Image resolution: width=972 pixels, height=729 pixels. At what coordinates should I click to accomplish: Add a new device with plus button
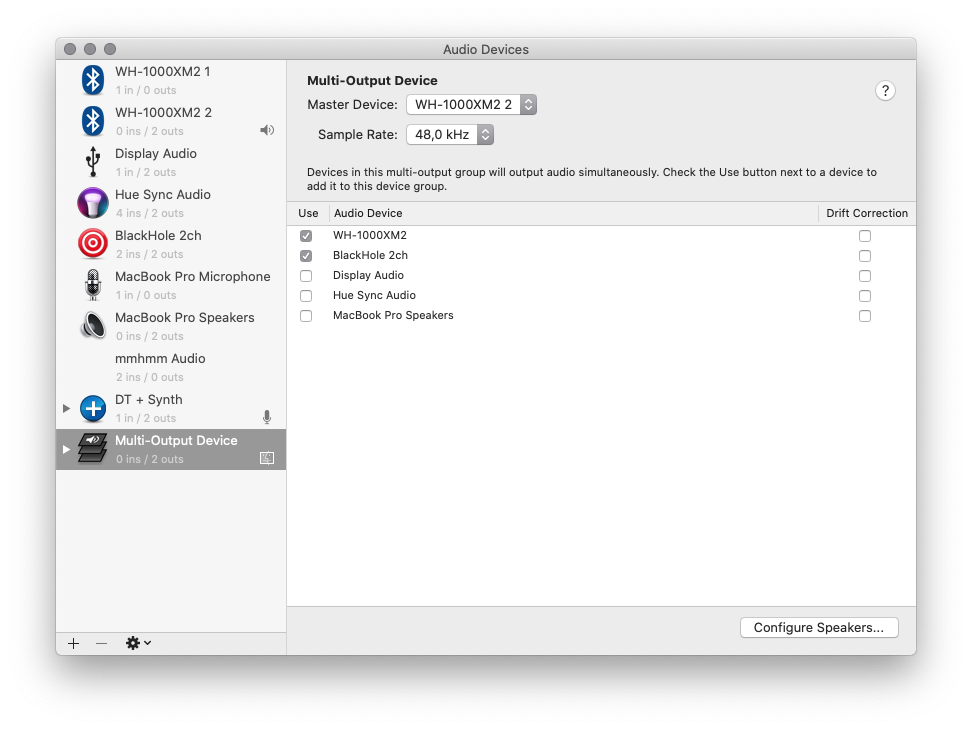point(73,643)
